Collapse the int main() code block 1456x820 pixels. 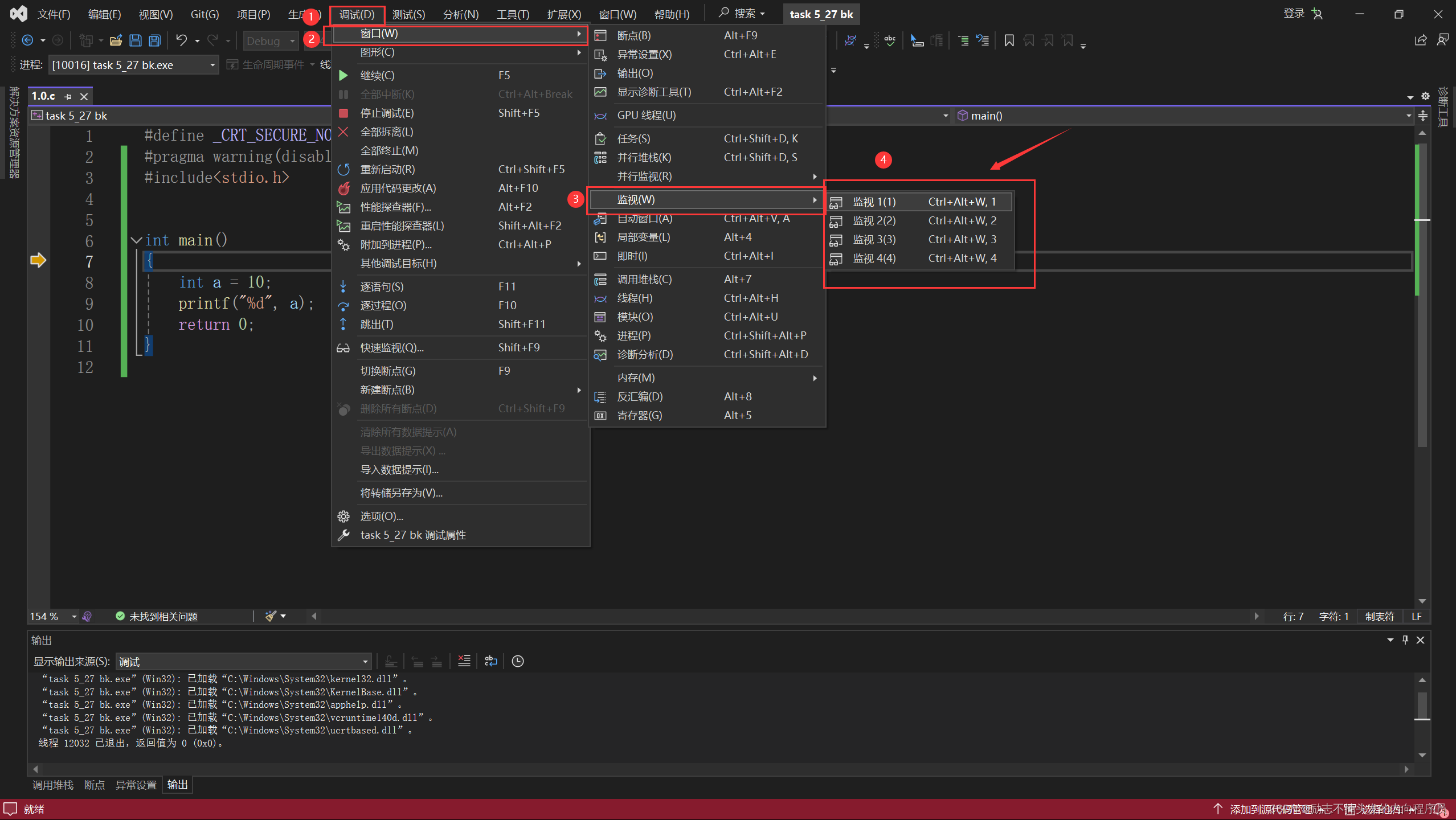coord(136,240)
